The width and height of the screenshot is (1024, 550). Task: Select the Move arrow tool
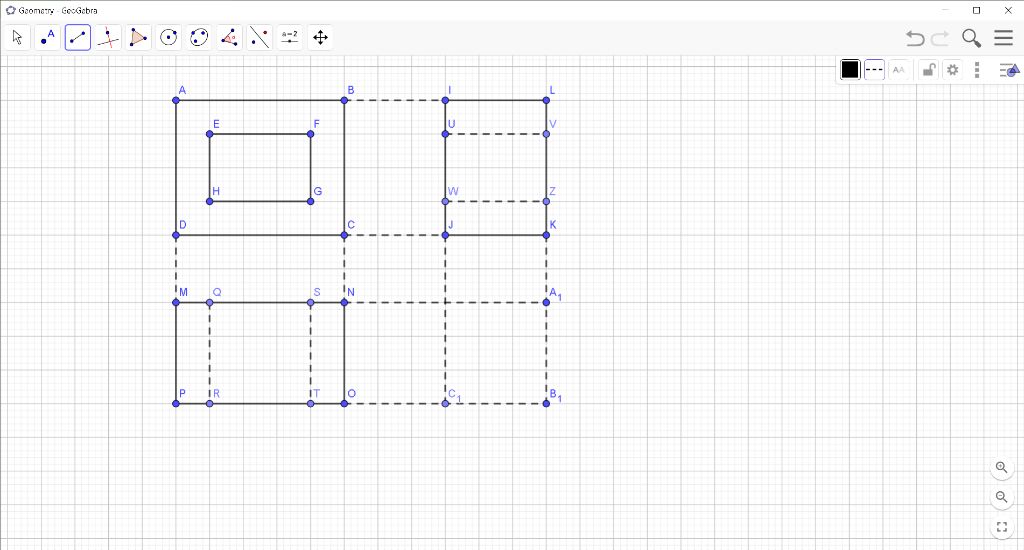(17, 37)
